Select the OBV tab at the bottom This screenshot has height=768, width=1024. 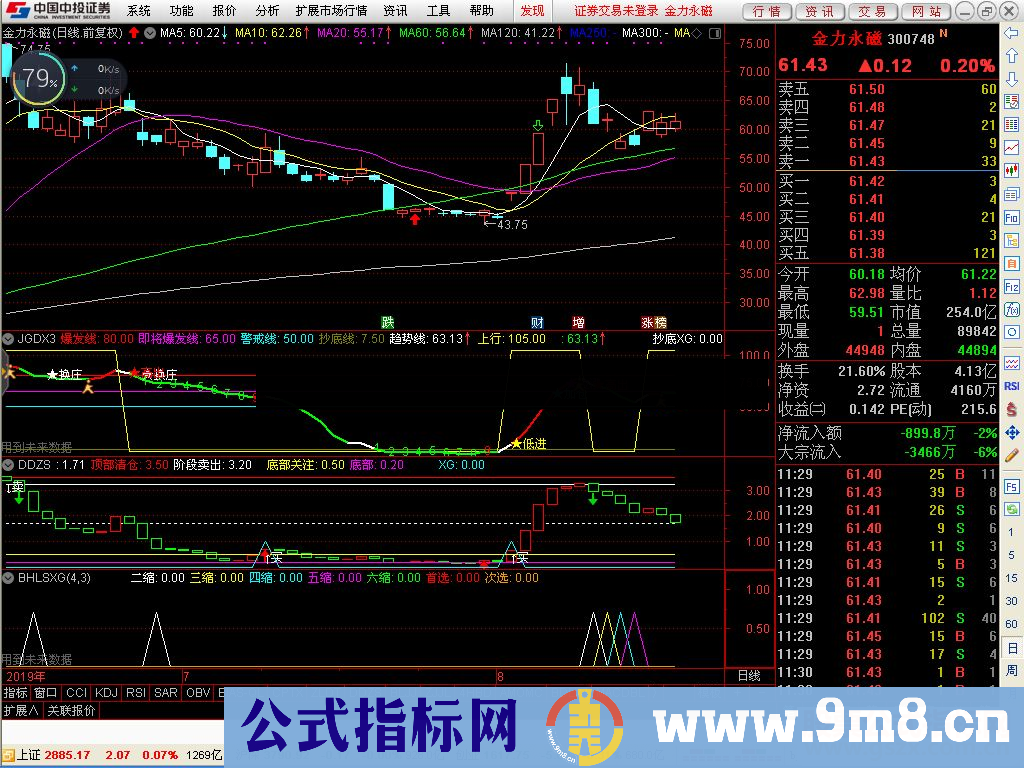(x=197, y=693)
